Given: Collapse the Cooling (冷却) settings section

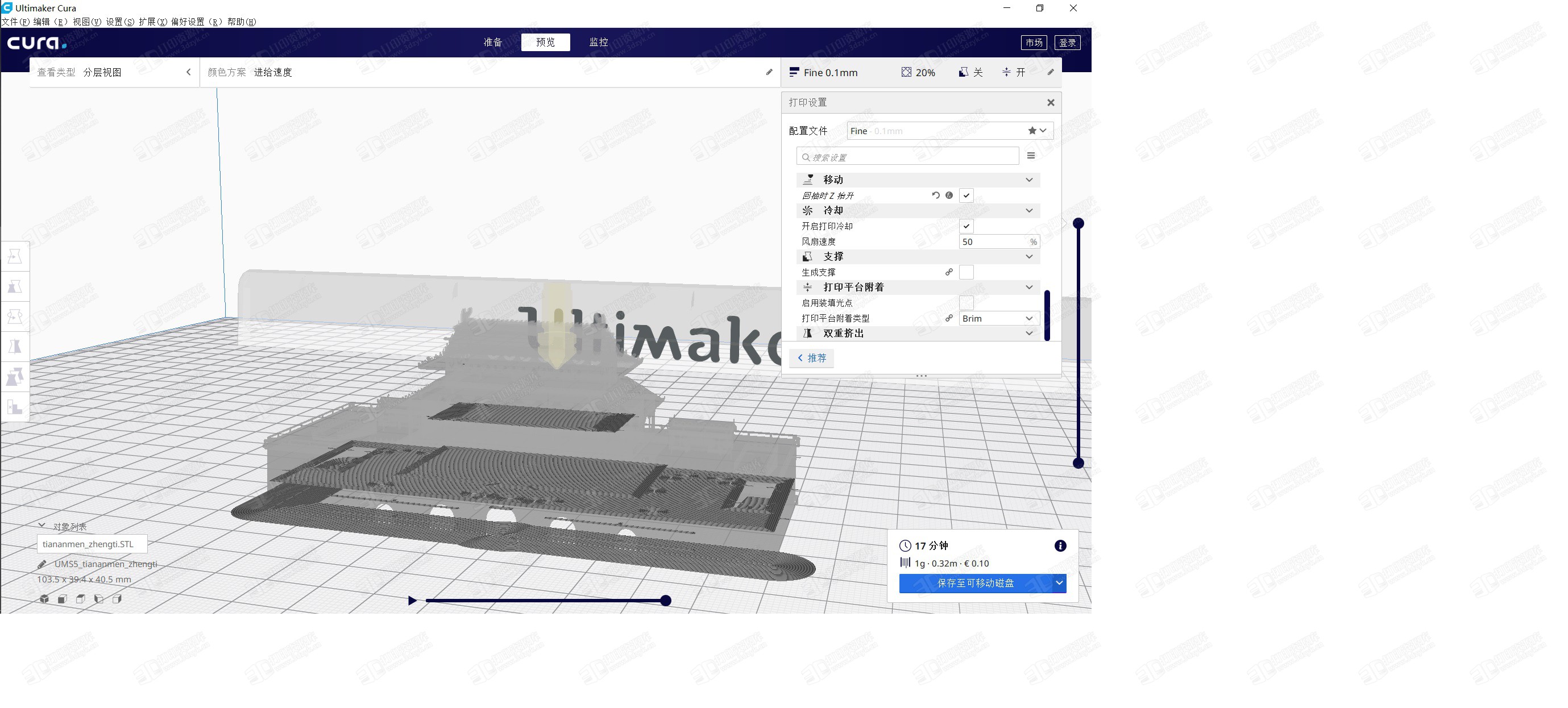Looking at the screenshot, I should click(x=917, y=210).
